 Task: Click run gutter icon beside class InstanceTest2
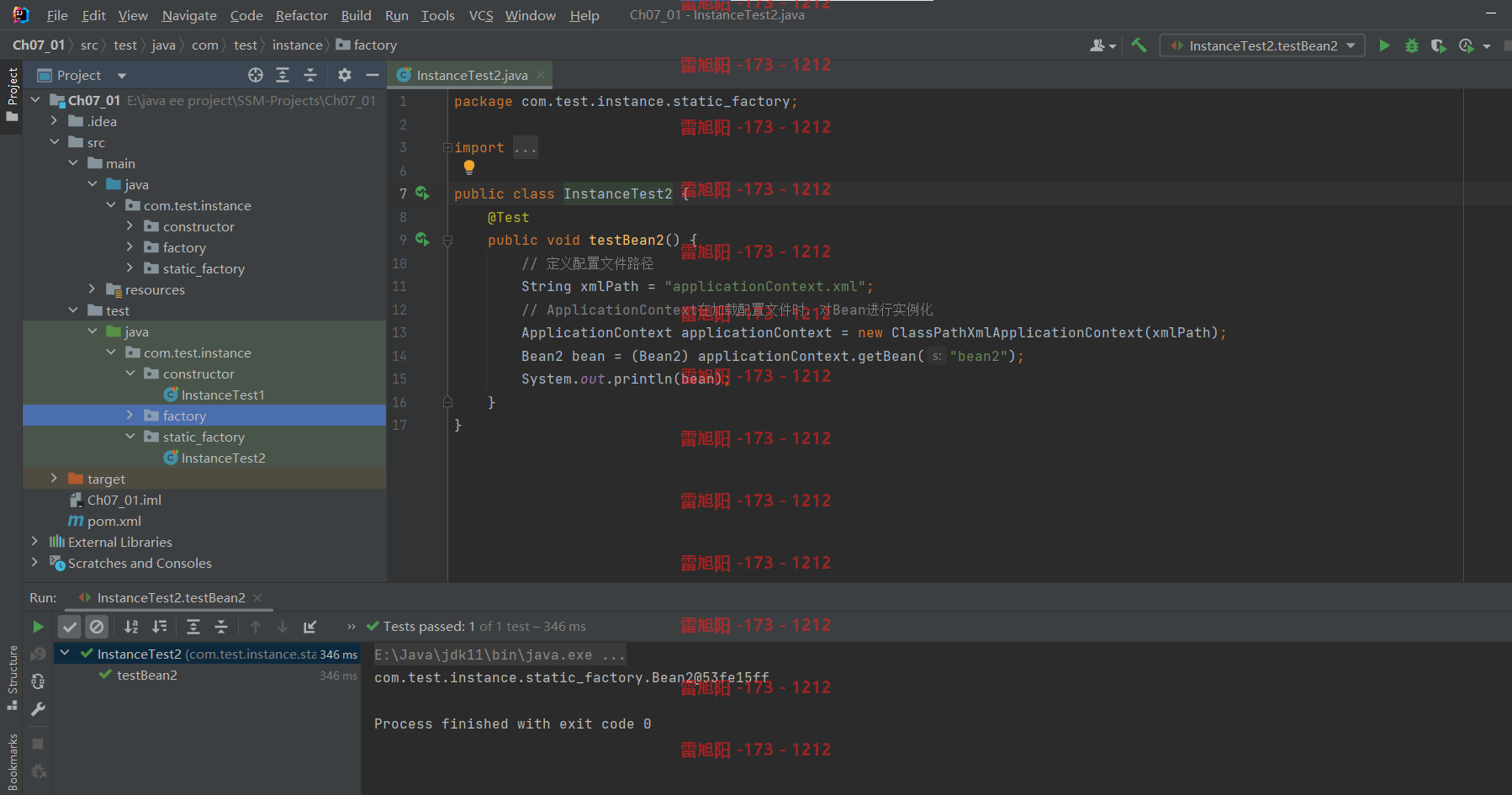[x=422, y=193]
